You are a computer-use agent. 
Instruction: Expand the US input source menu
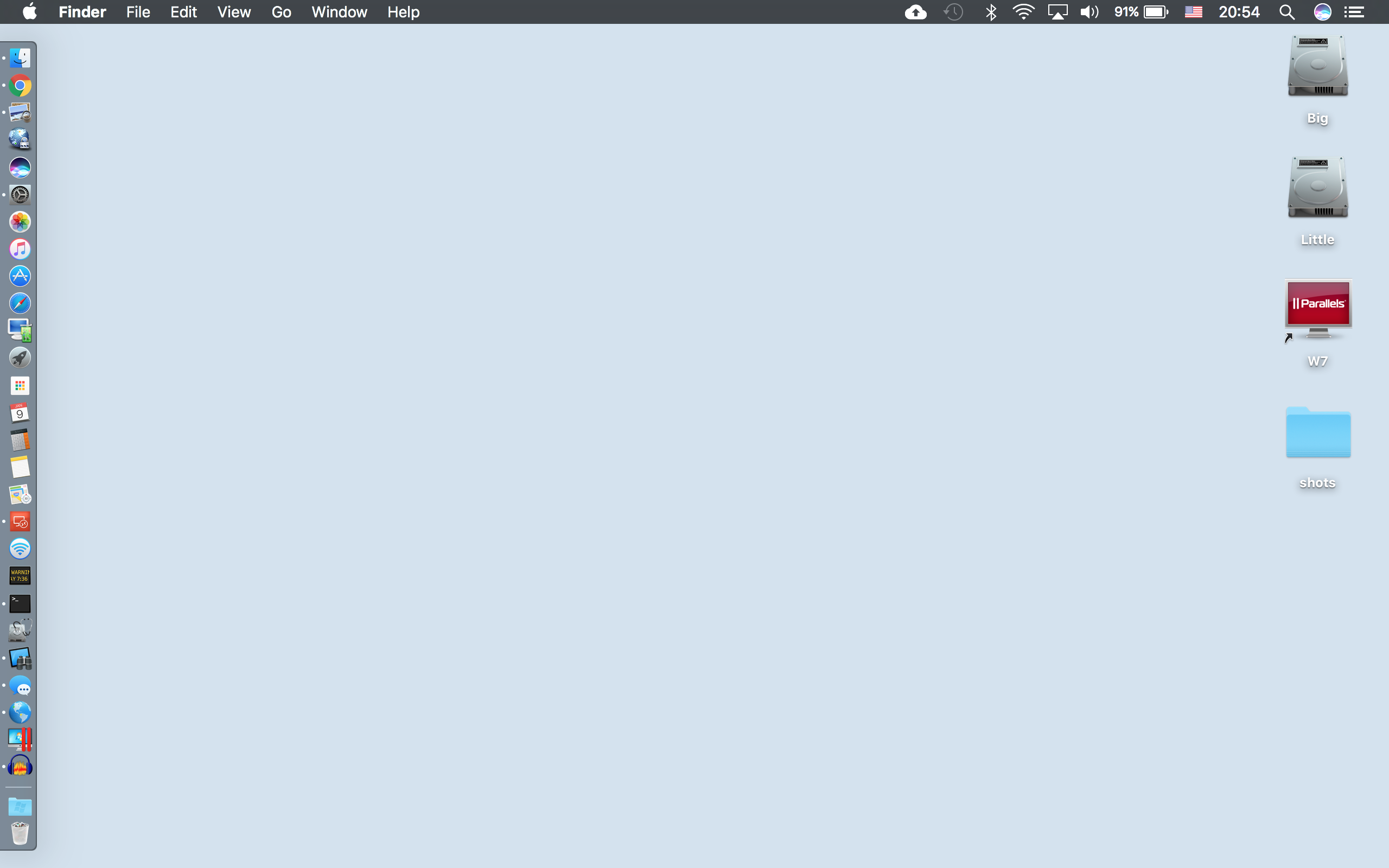pos(1193,12)
